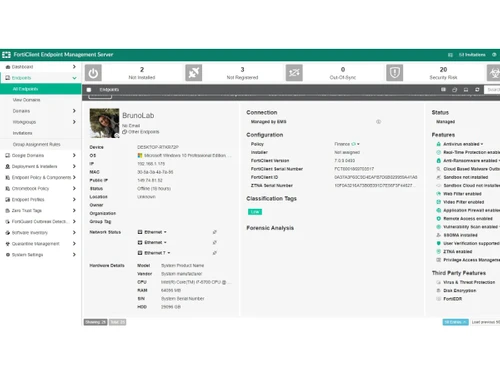The width and height of the screenshot is (500, 375).
Task: Collapse the Endpoints menu chevron
Action: point(74,78)
